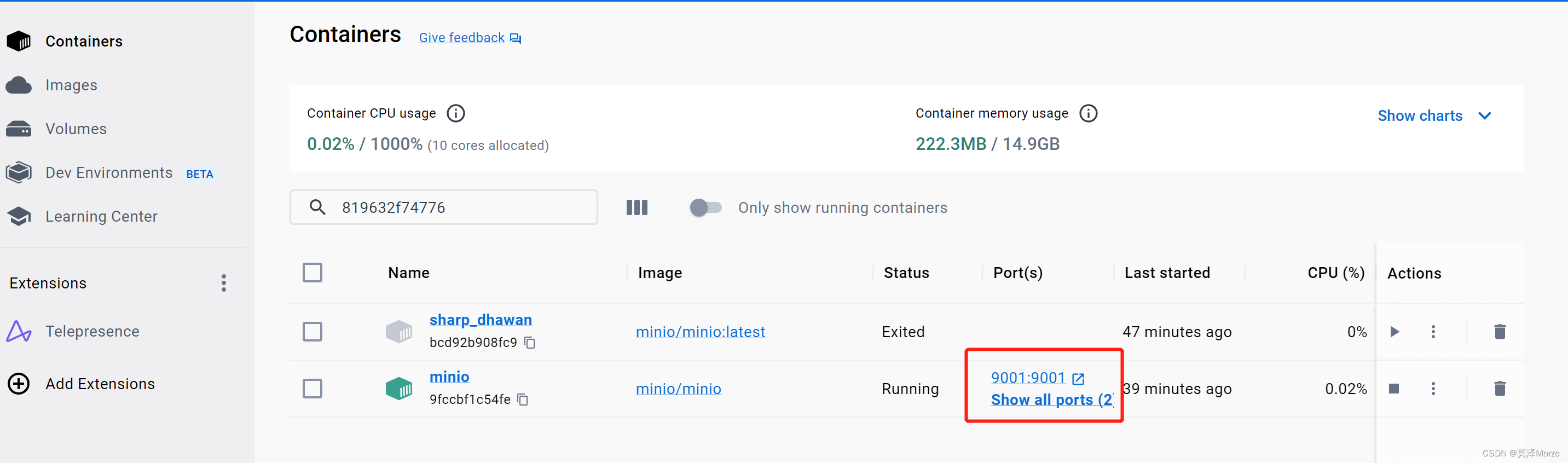
Task: Open the 9001:9001 port link
Action: click(x=1028, y=378)
